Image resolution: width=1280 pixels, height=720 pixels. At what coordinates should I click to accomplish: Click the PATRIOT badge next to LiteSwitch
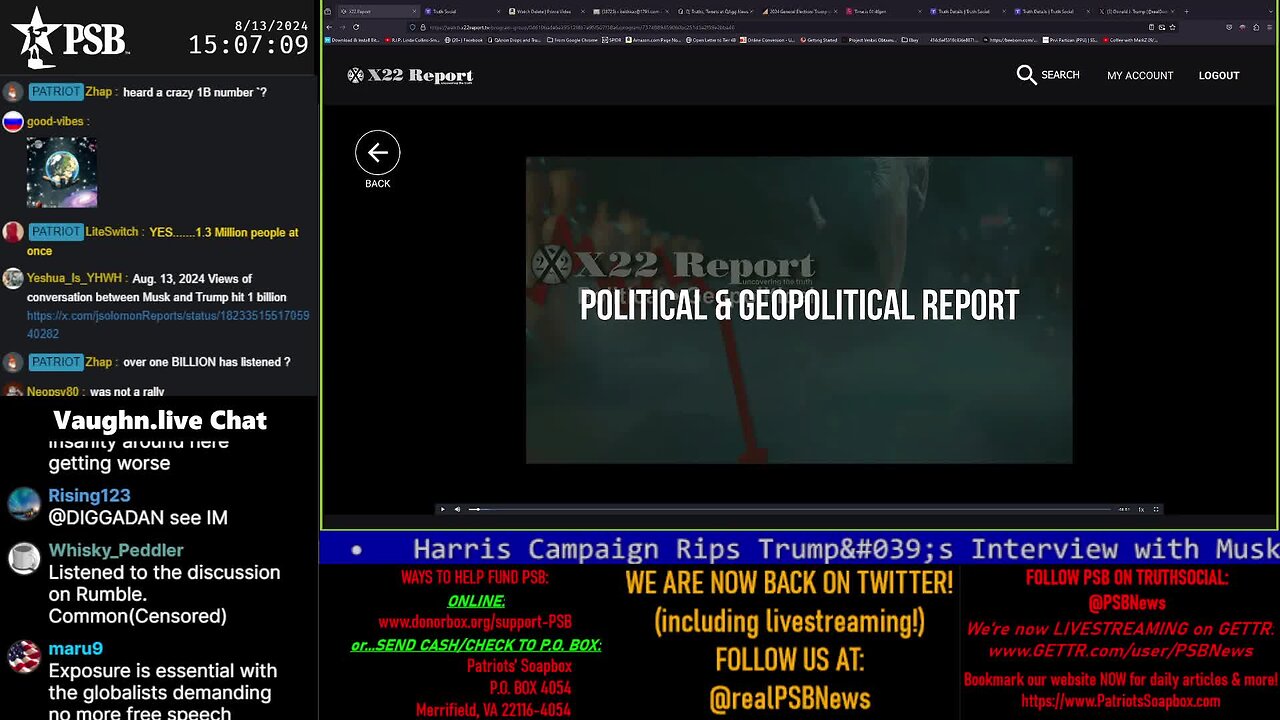pos(55,232)
